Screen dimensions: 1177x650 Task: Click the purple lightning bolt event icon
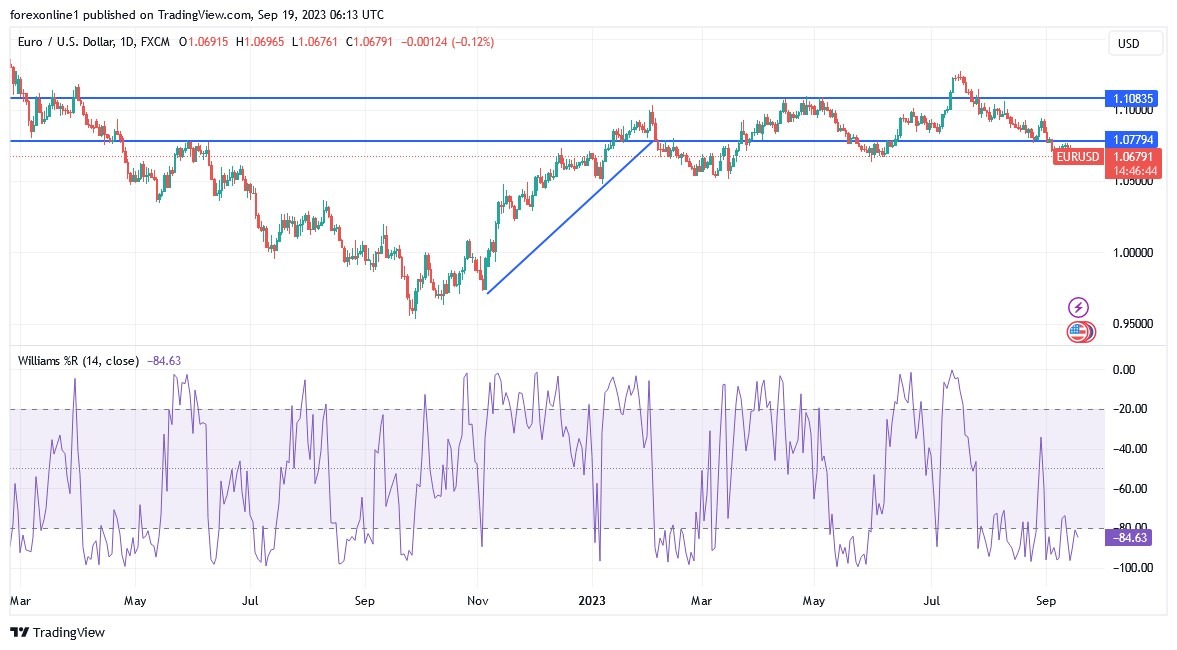(x=1078, y=307)
